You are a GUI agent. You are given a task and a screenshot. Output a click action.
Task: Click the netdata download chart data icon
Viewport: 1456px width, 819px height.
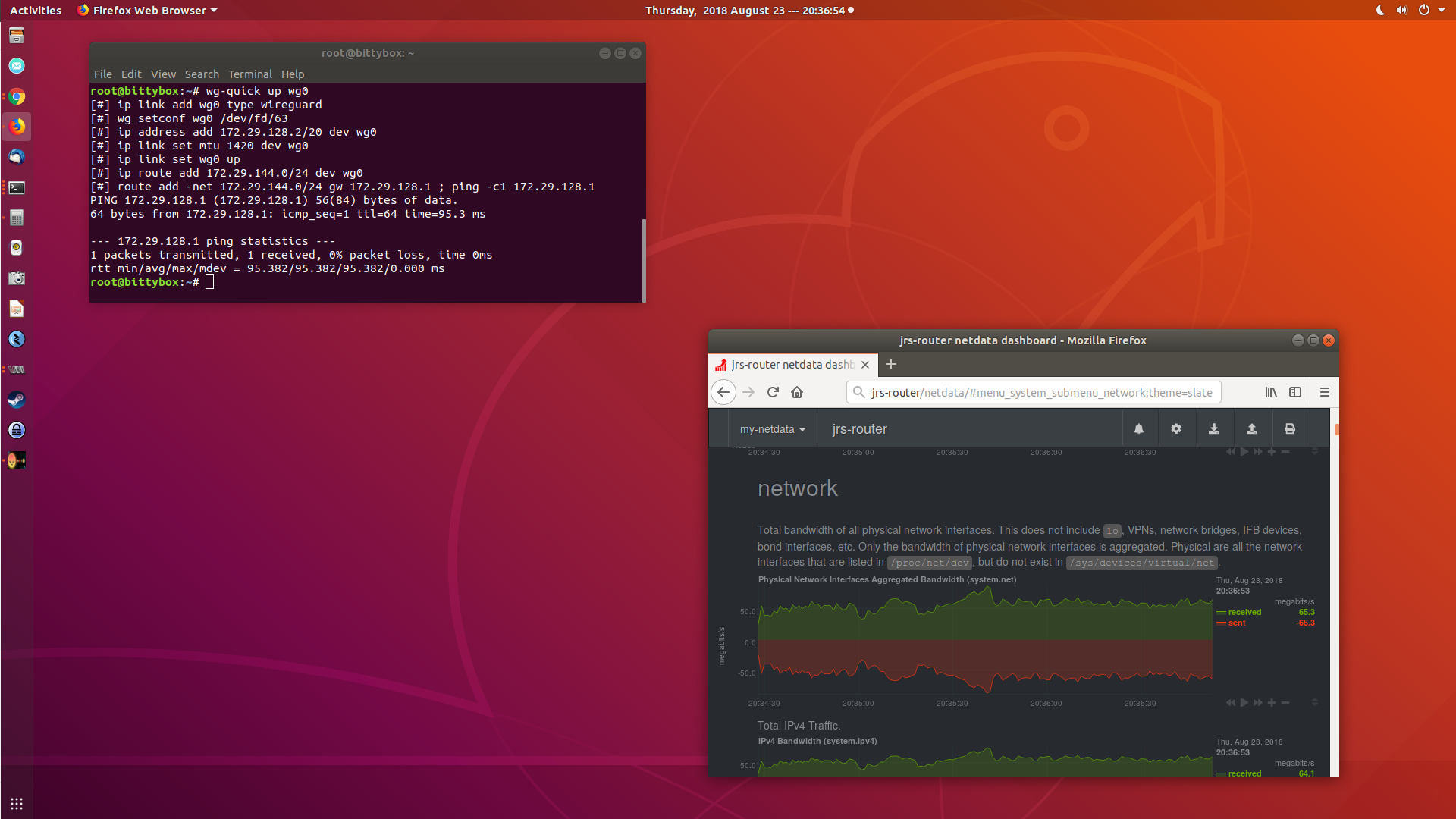[x=1214, y=428]
